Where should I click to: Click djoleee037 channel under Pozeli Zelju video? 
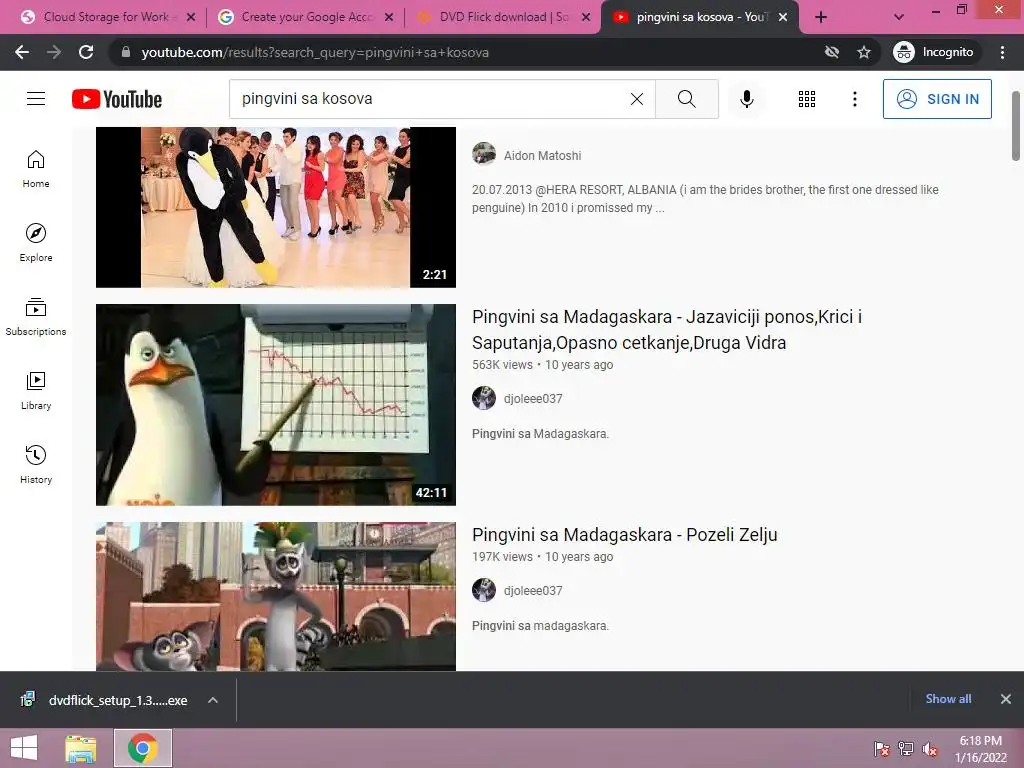(x=533, y=590)
